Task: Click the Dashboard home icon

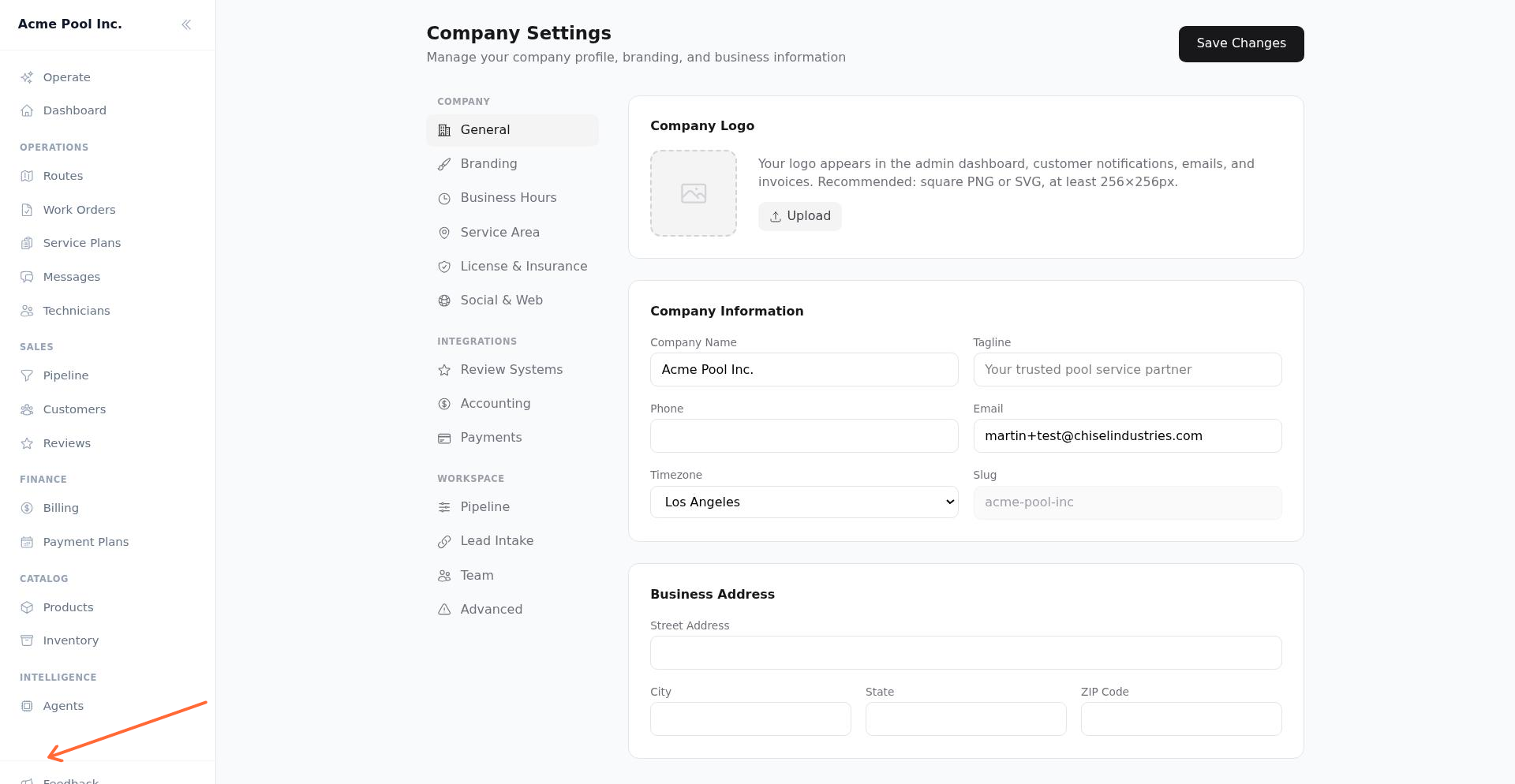Action: (x=27, y=110)
